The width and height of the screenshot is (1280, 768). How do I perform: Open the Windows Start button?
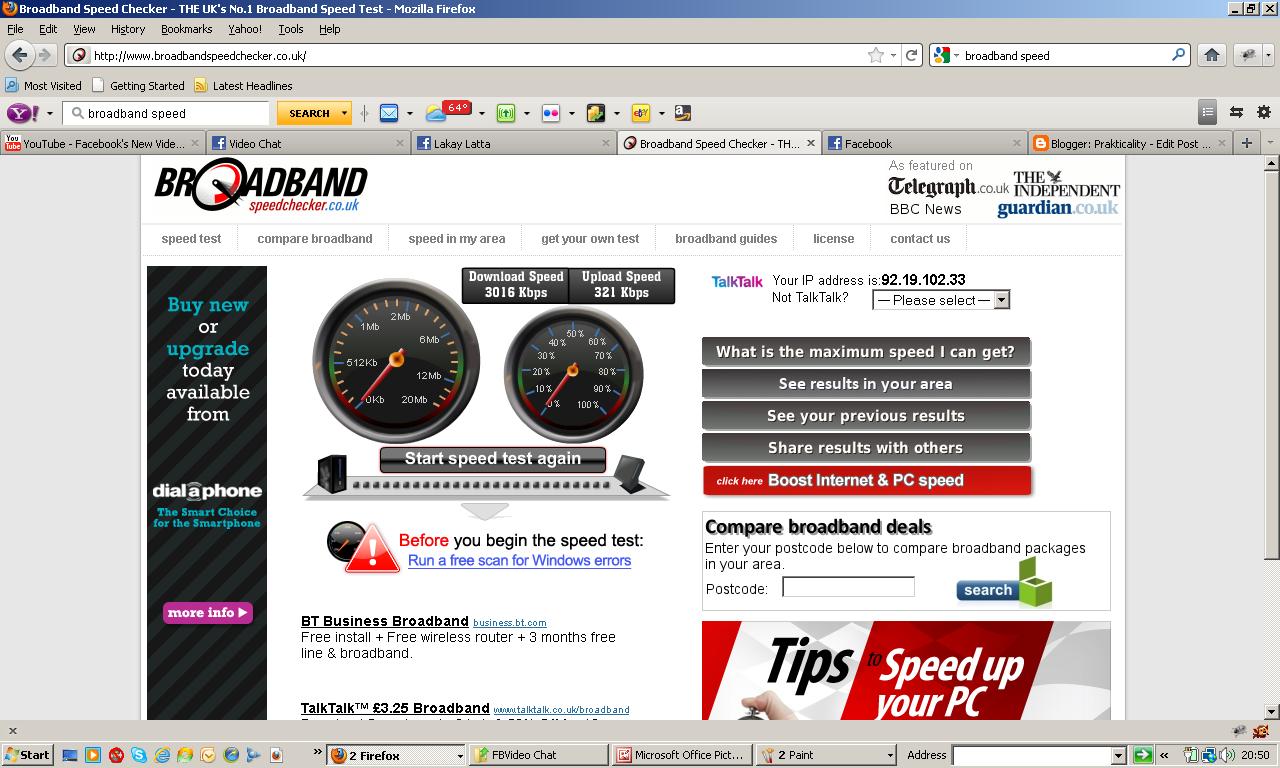[27, 755]
